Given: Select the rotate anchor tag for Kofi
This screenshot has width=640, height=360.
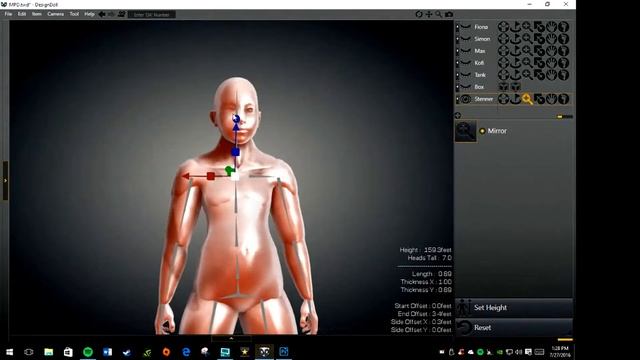Looking at the screenshot, I should (x=515, y=63).
